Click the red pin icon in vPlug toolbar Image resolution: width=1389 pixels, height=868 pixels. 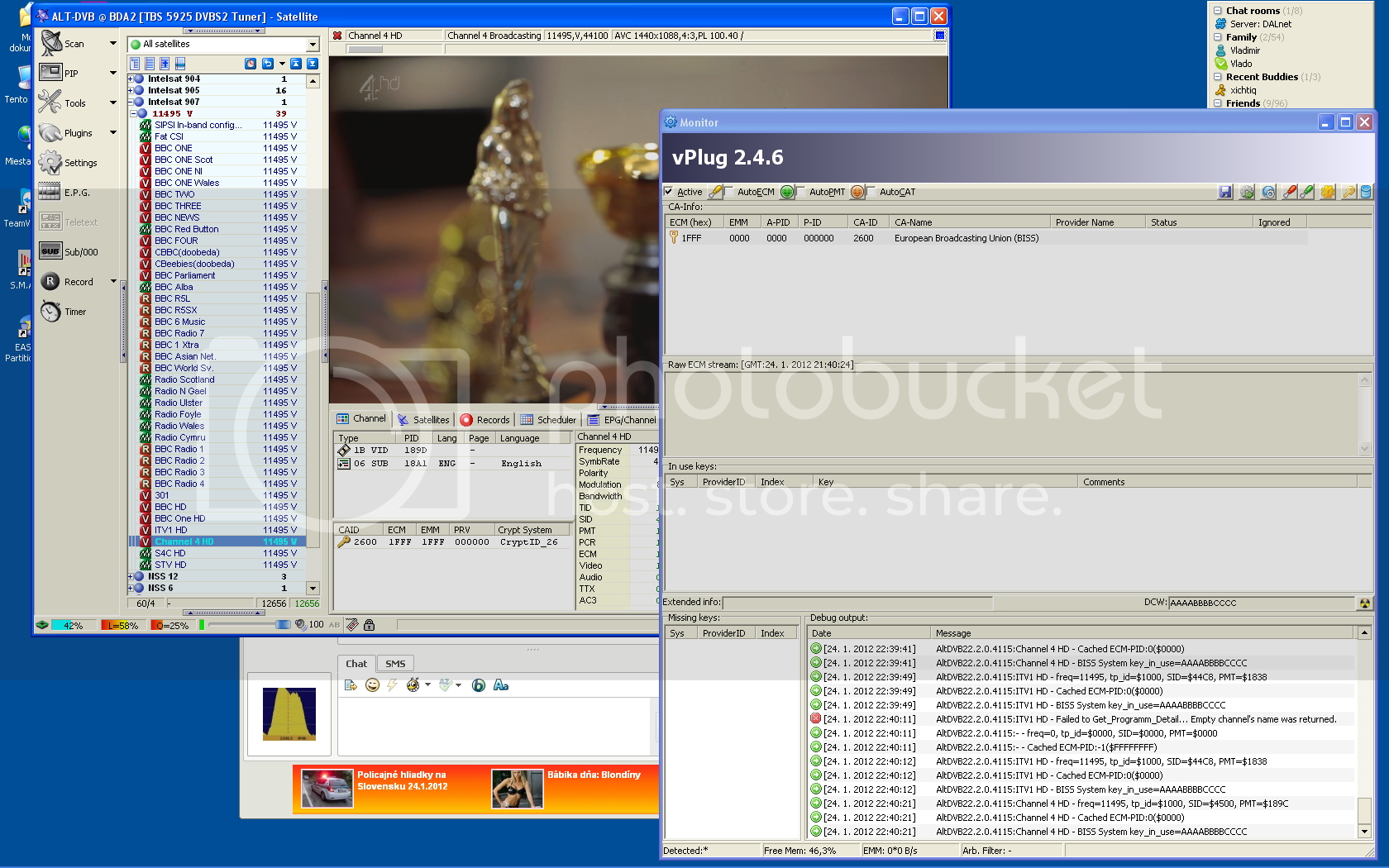tap(1289, 192)
